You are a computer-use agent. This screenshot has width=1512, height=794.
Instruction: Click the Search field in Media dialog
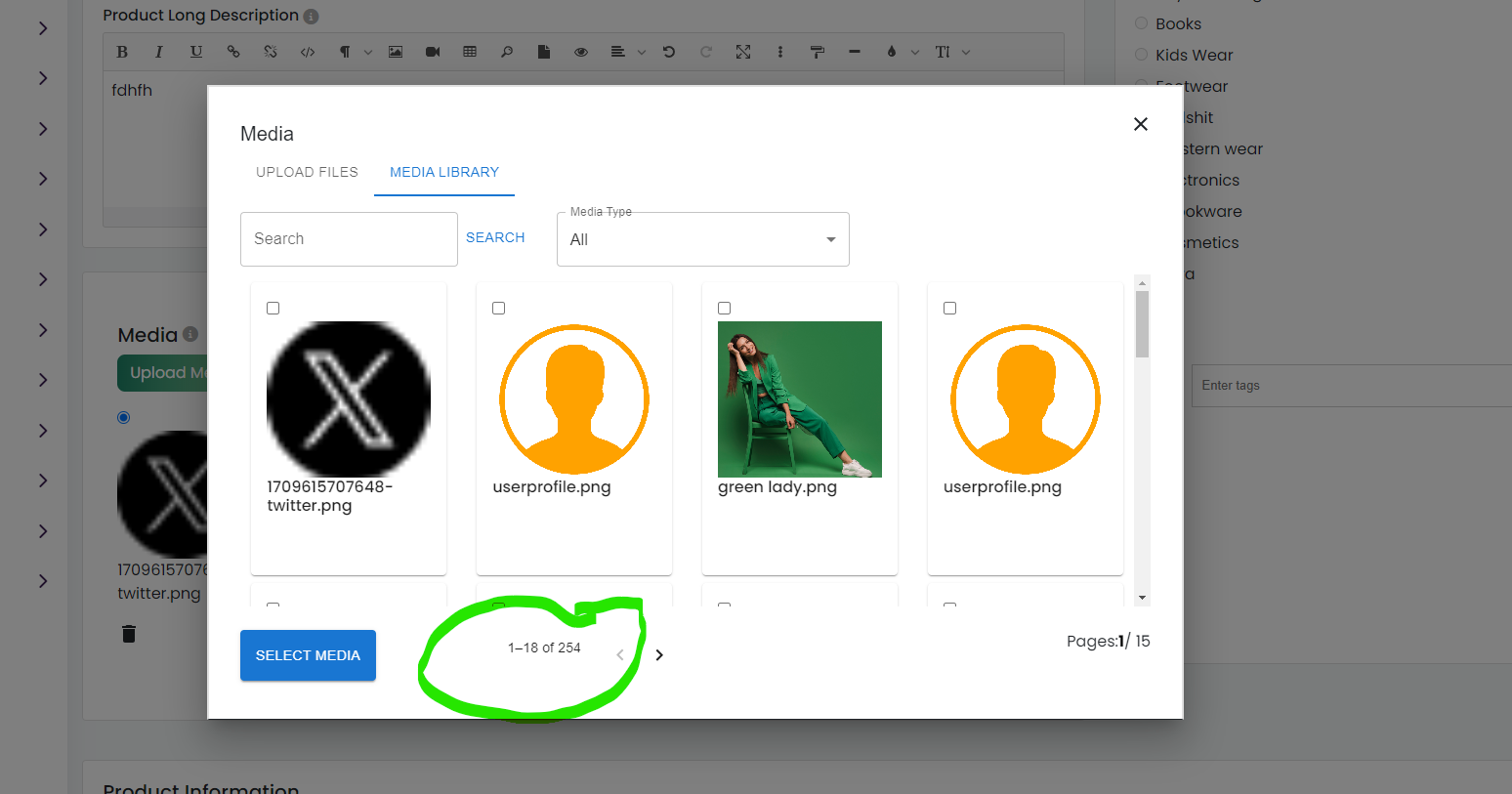point(349,239)
